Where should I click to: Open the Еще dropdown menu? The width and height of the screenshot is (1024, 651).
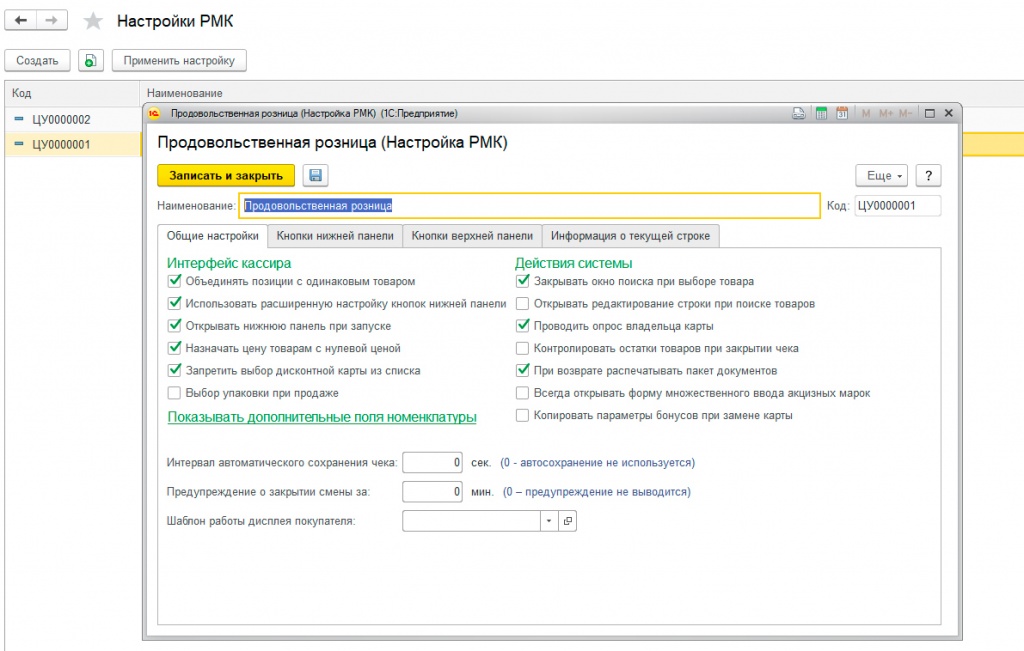(x=882, y=176)
